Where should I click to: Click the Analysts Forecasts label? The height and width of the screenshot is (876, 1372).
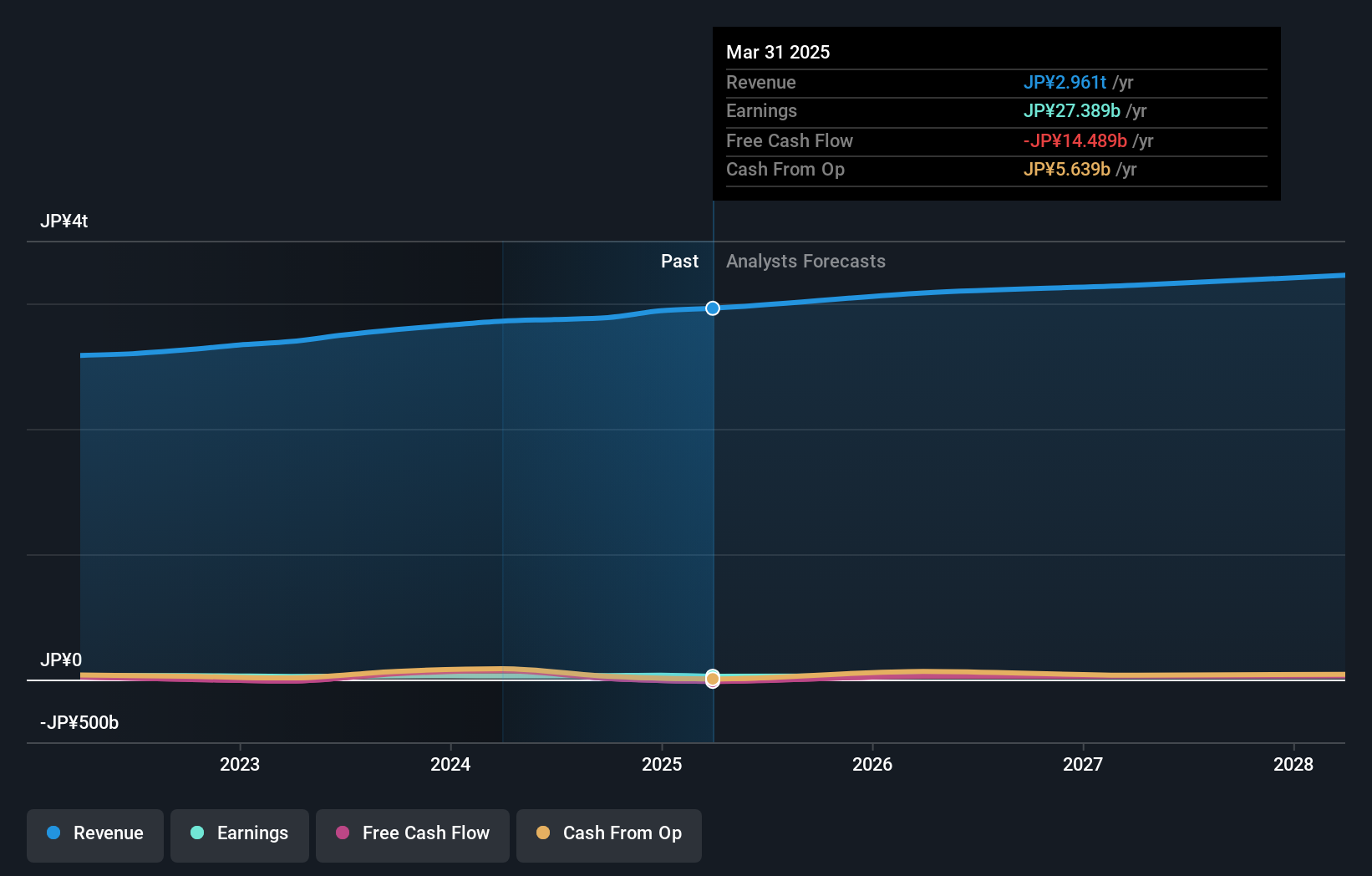(805, 262)
